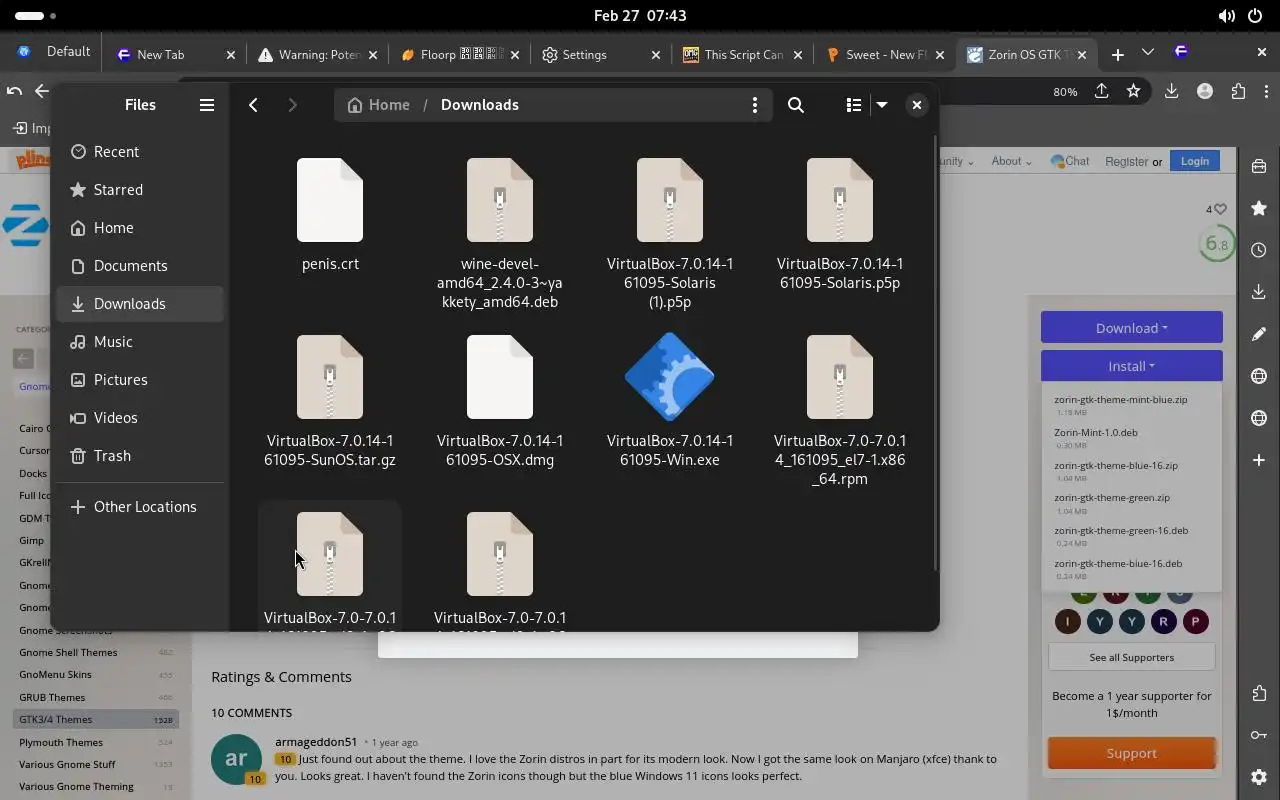The width and height of the screenshot is (1280, 800).
Task: Open system volume indicator in top bar
Action: click(x=1226, y=16)
